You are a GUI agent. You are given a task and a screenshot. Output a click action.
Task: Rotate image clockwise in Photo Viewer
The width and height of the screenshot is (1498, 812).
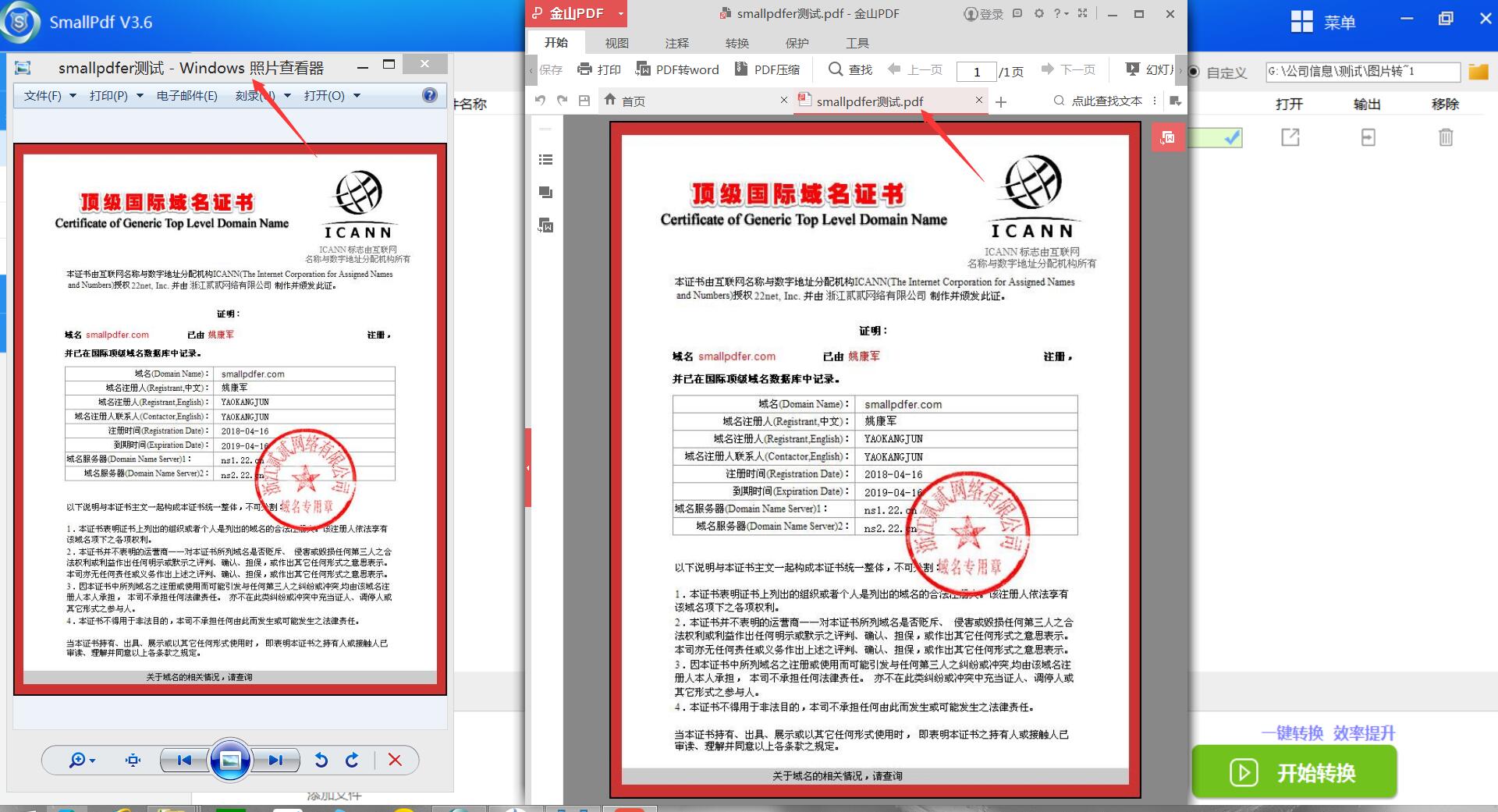pos(353,760)
